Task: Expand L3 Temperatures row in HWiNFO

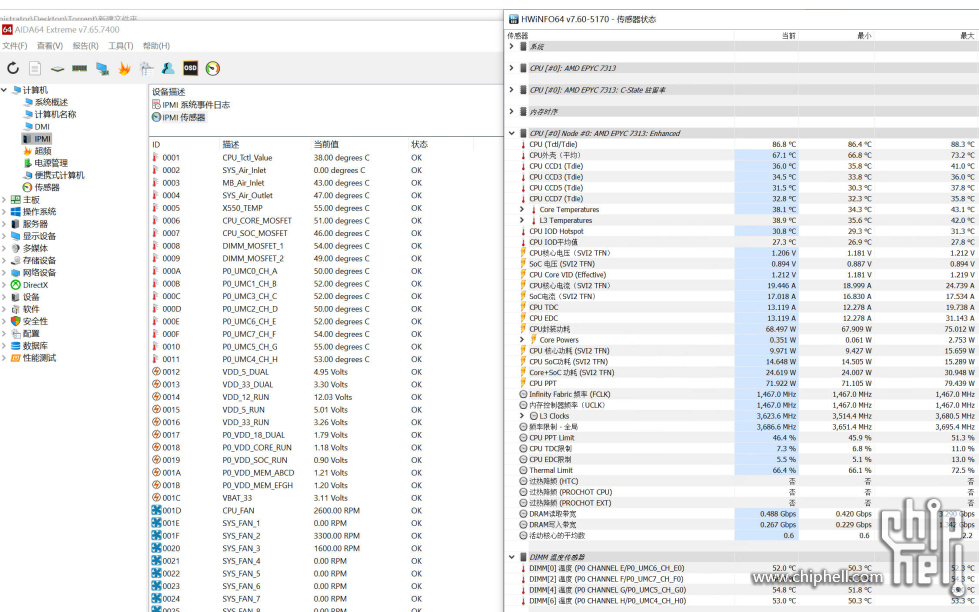Action: (x=522, y=220)
